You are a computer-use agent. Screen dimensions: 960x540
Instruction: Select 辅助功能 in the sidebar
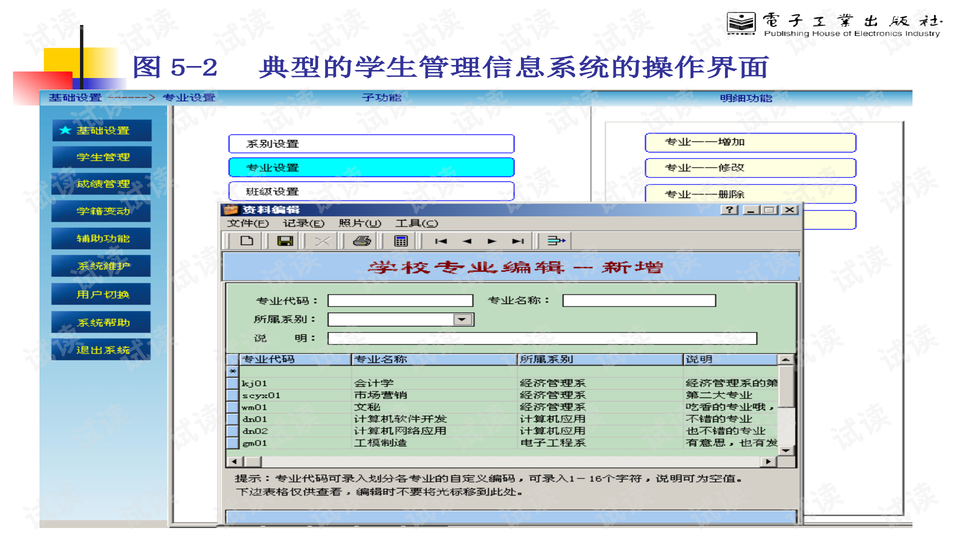tap(102, 239)
